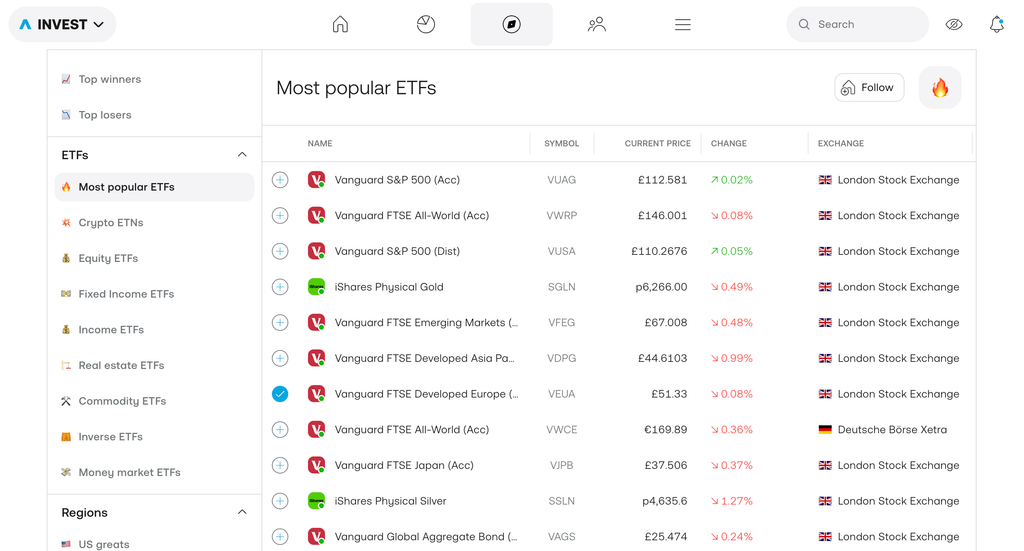Add VWRP Vanguard FTSE All-World plus button
1024x551 pixels.
[x=280, y=215]
